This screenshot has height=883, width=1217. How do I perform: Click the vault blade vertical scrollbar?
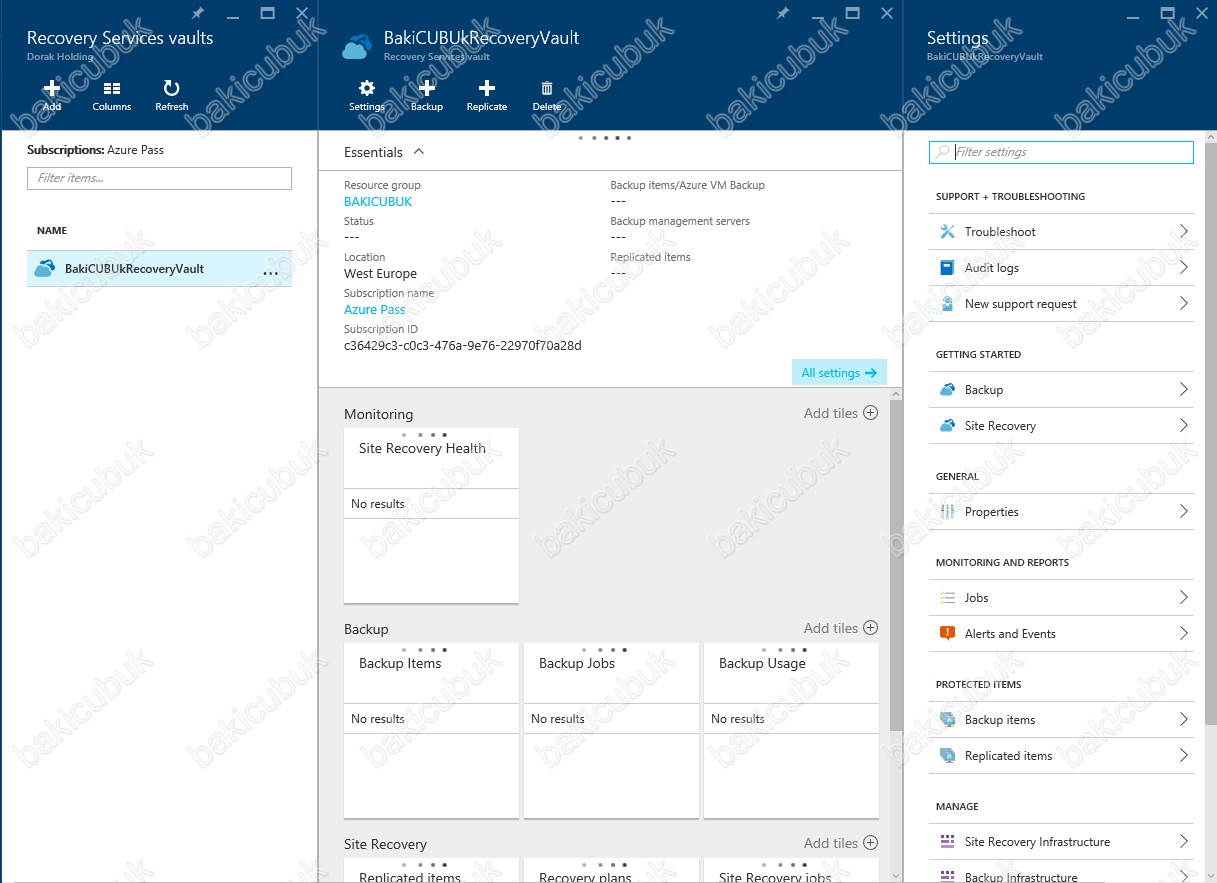(x=896, y=565)
